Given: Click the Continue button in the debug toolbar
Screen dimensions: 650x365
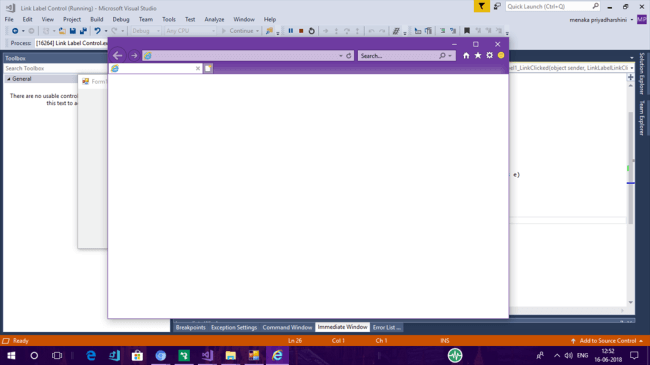Looking at the screenshot, I should pos(238,31).
